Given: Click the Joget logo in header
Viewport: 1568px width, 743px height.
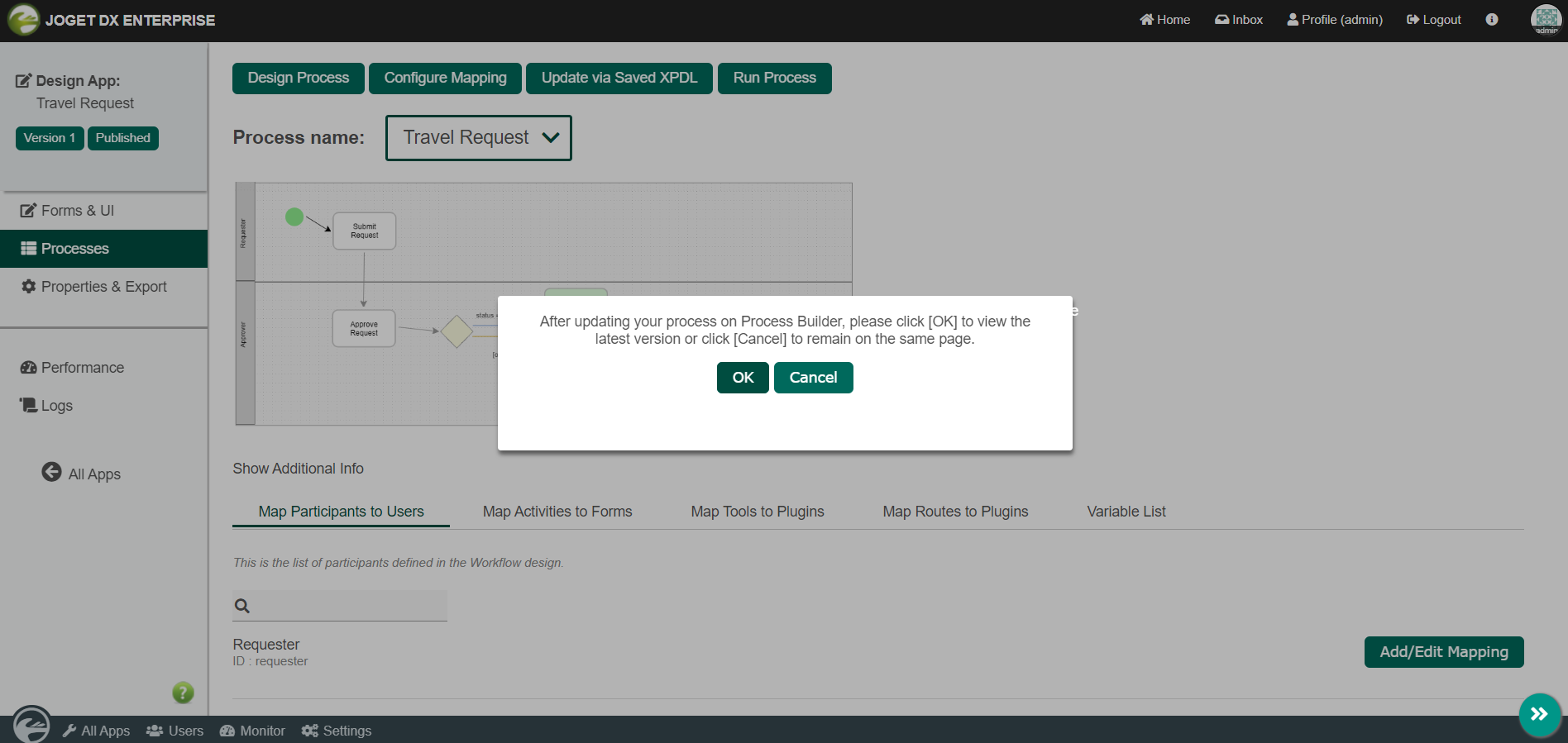Looking at the screenshot, I should coord(24,20).
